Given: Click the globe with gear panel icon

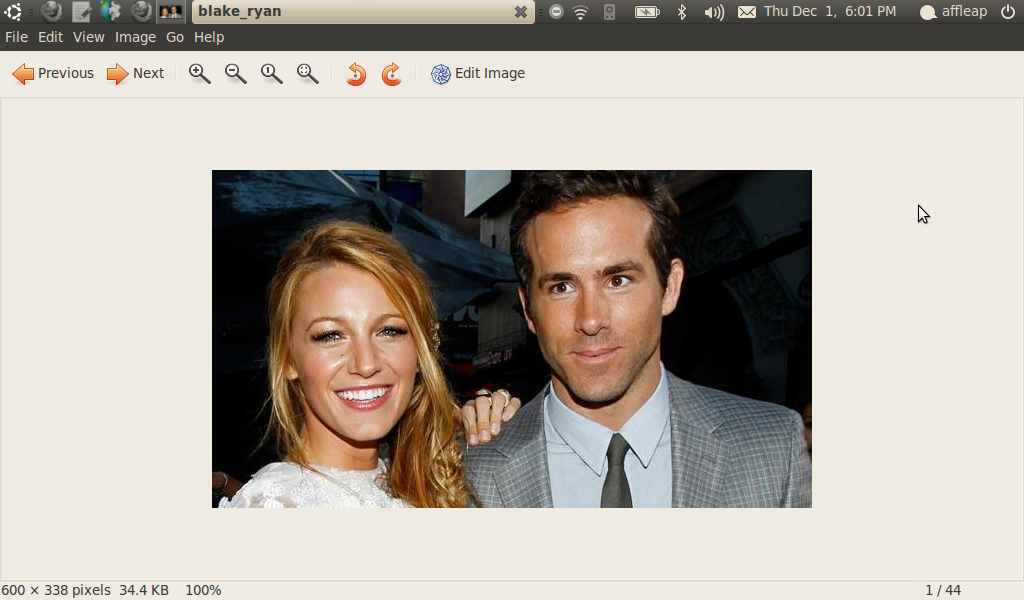Looking at the screenshot, I should pos(110,11).
